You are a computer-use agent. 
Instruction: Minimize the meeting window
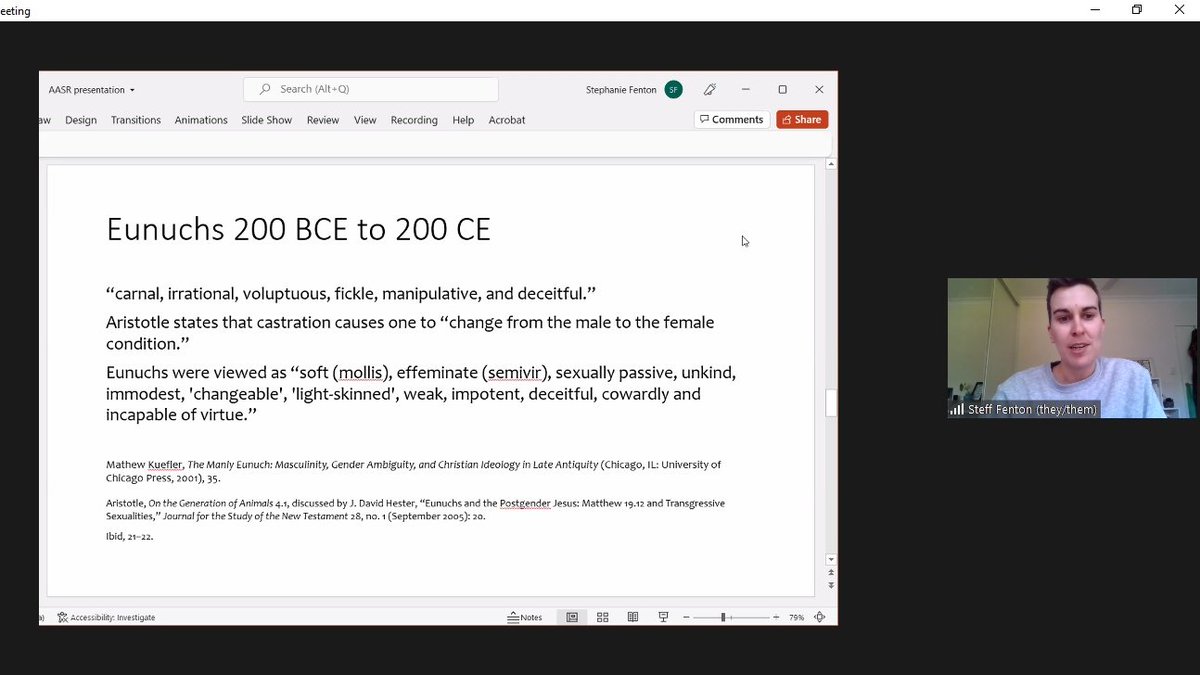pyautogui.click(x=1095, y=10)
